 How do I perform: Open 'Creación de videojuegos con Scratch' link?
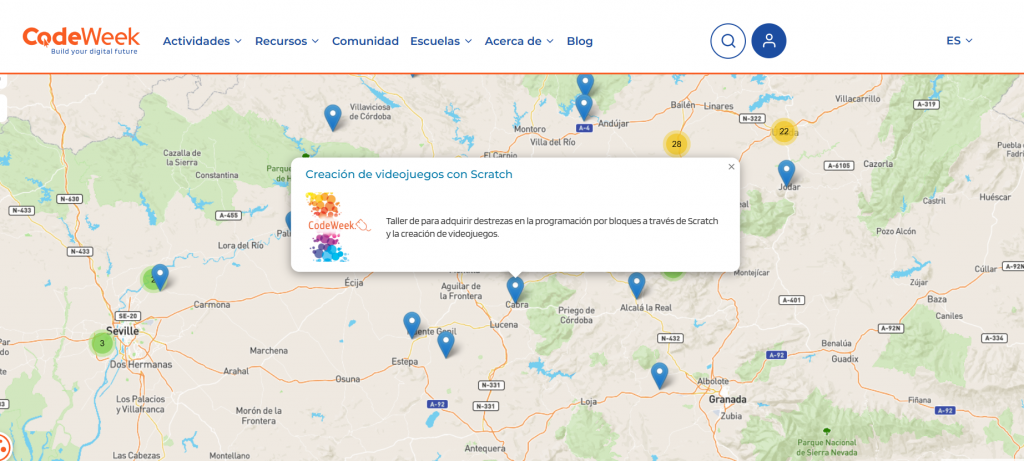pyautogui.click(x=408, y=174)
